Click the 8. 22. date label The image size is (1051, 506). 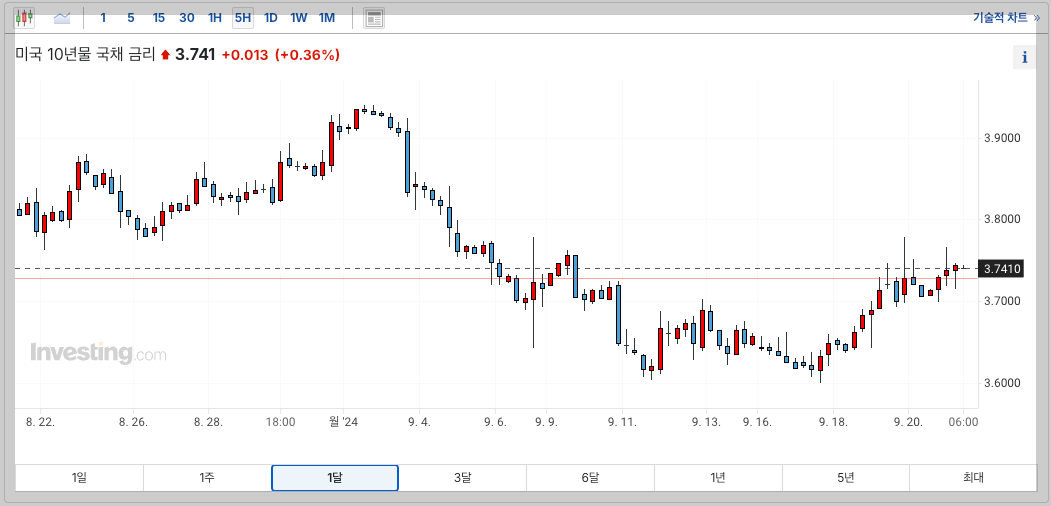click(42, 423)
